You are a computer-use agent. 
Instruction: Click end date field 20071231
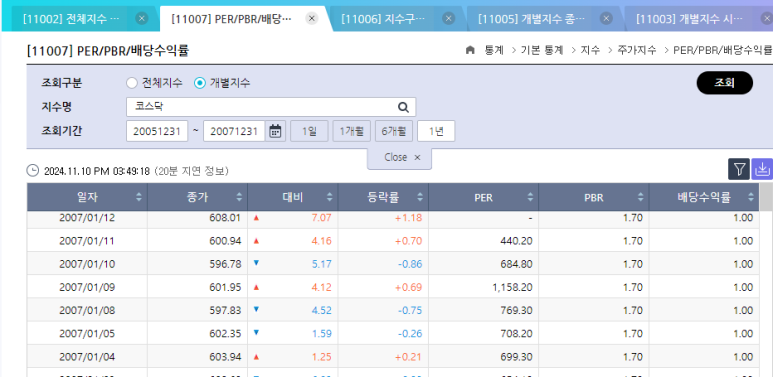pos(234,131)
